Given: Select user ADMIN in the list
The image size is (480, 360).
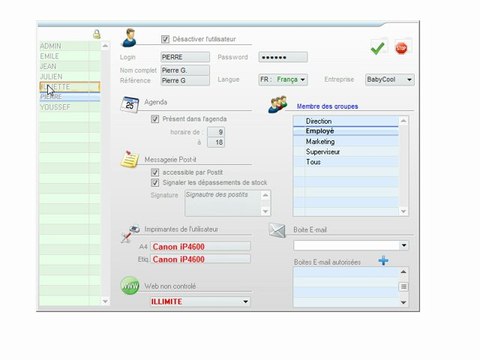Looking at the screenshot, I should point(70,46).
